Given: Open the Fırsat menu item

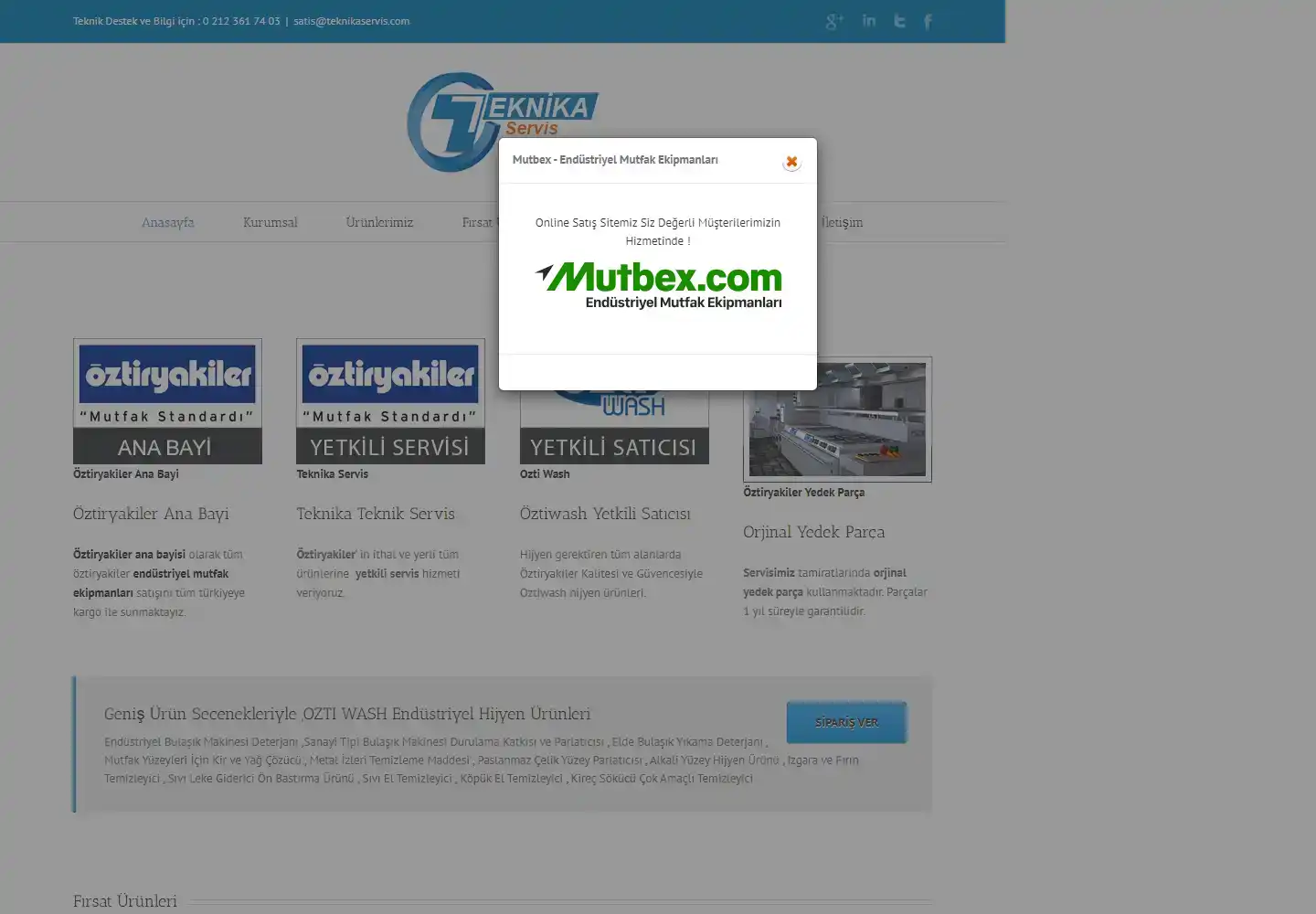Looking at the screenshot, I should (x=480, y=222).
